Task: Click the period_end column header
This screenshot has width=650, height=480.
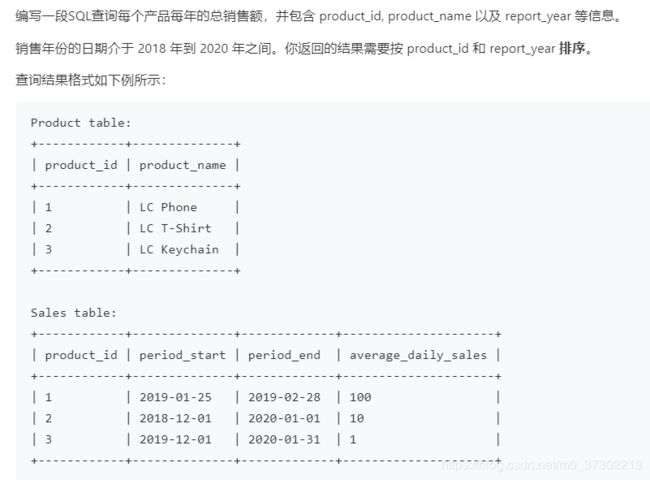Action: pyautogui.click(x=284, y=355)
